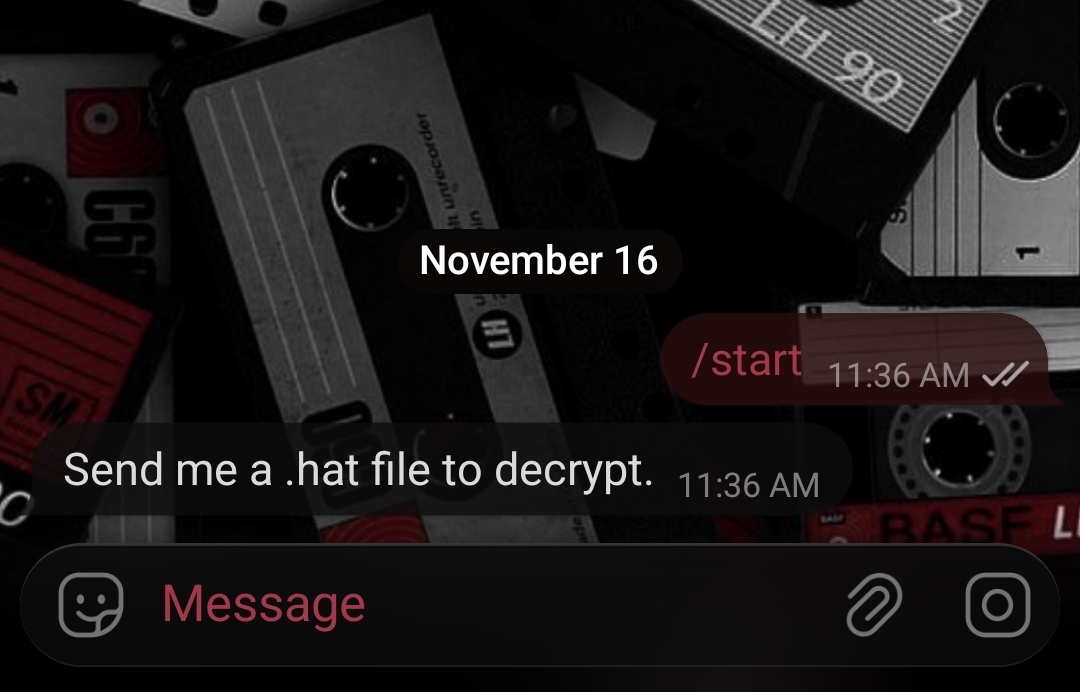Click the November 16 date badge
Image resolution: width=1080 pixels, height=692 pixels.
coord(539,261)
